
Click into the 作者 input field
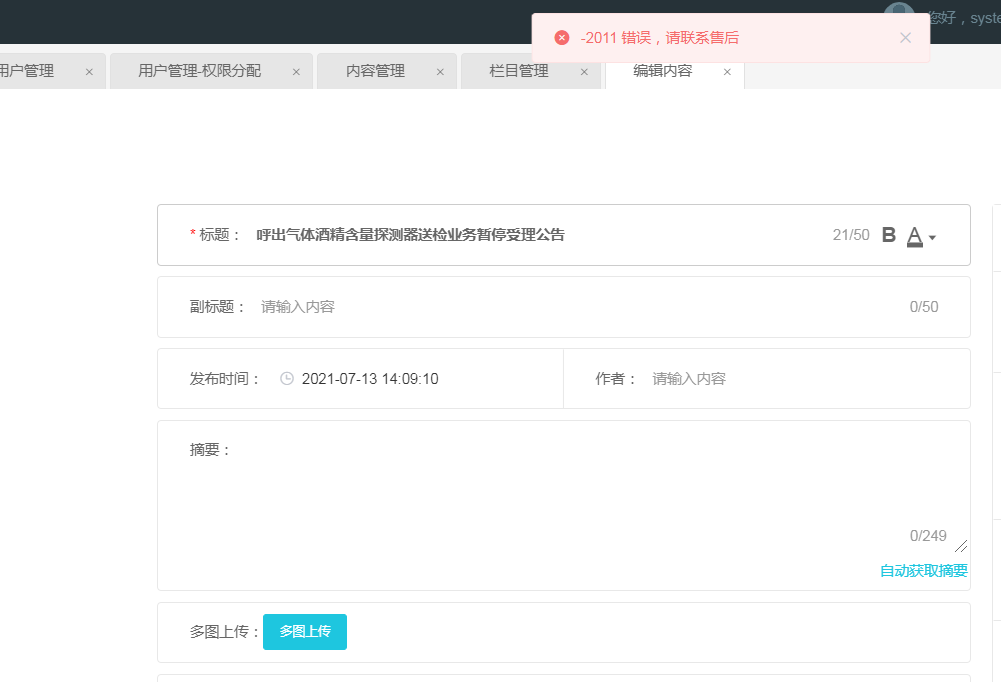pos(800,379)
